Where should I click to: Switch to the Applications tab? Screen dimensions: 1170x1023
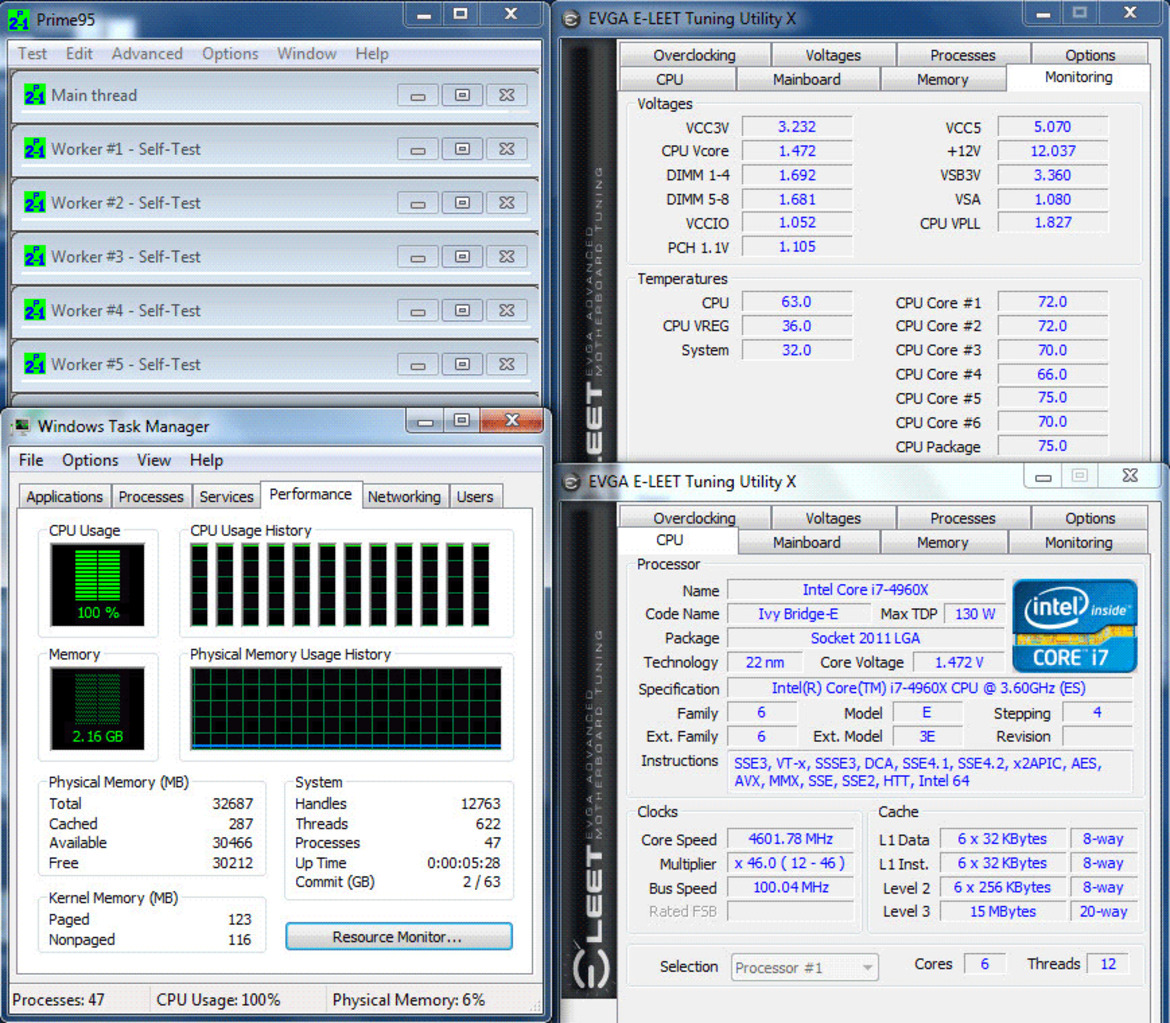coord(64,497)
